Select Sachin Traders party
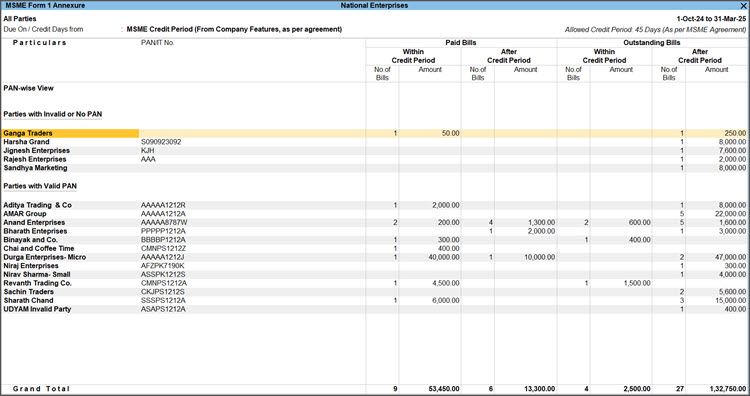This screenshot has width=750, height=396. tap(29, 292)
